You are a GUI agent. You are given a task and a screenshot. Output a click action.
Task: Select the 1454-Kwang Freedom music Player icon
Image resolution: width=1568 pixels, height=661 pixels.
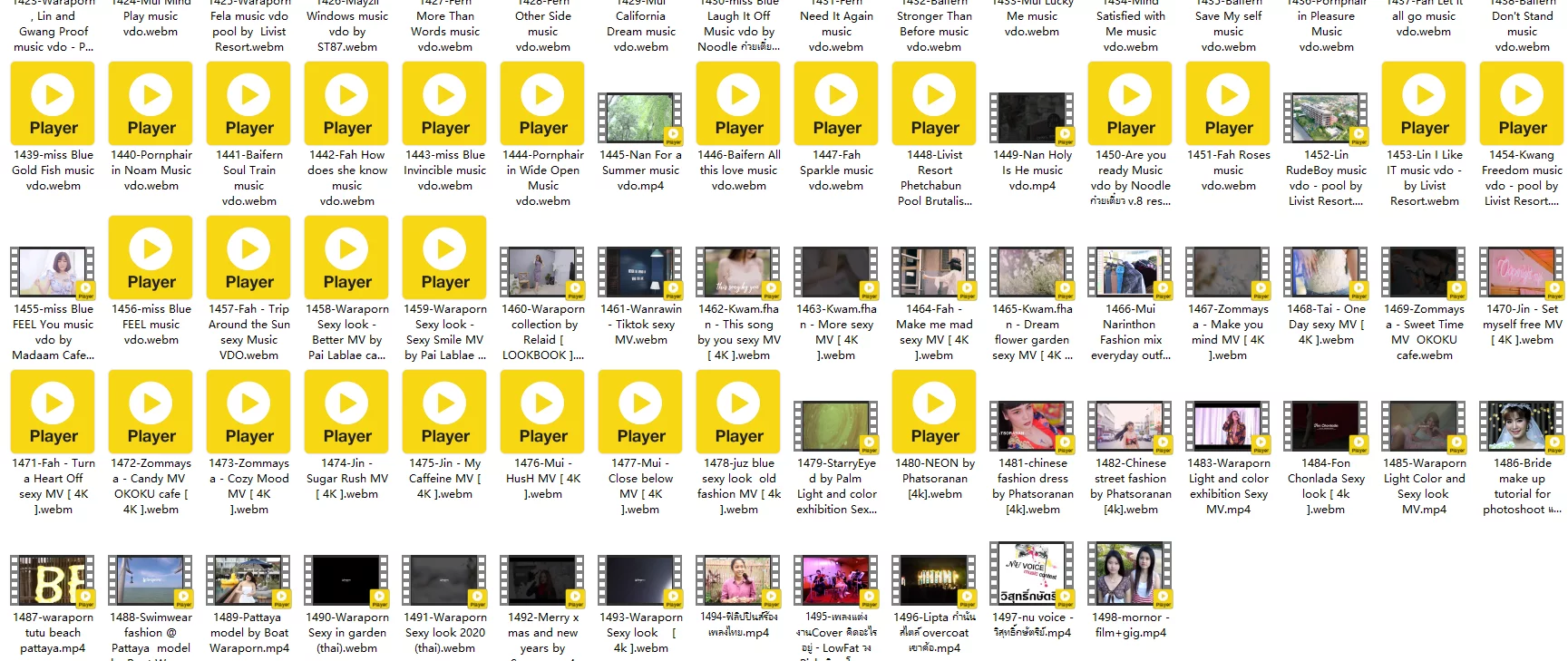(x=1522, y=103)
